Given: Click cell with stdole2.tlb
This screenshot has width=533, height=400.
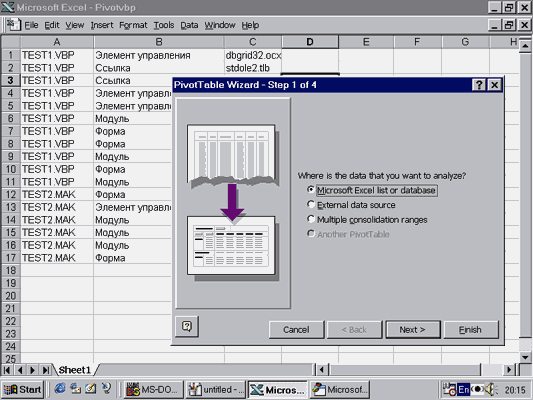Looking at the screenshot, I should (253, 68).
